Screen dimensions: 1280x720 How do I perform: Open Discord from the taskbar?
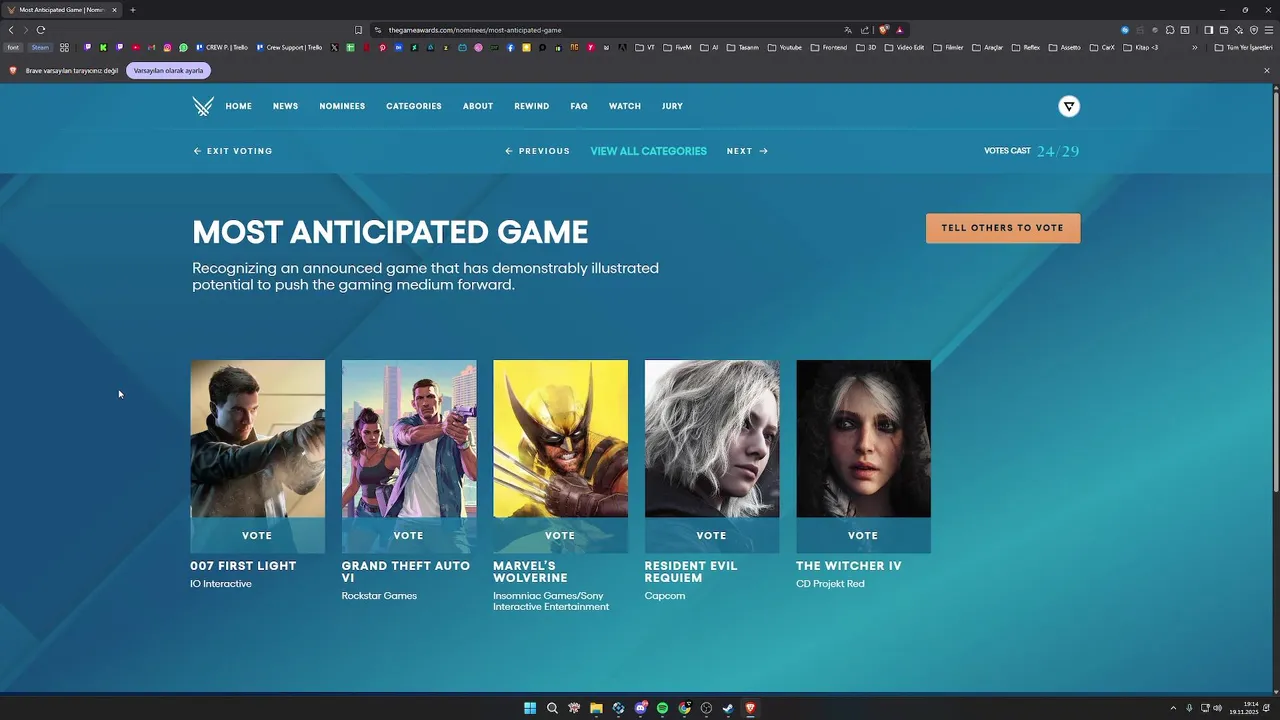(641, 708)
